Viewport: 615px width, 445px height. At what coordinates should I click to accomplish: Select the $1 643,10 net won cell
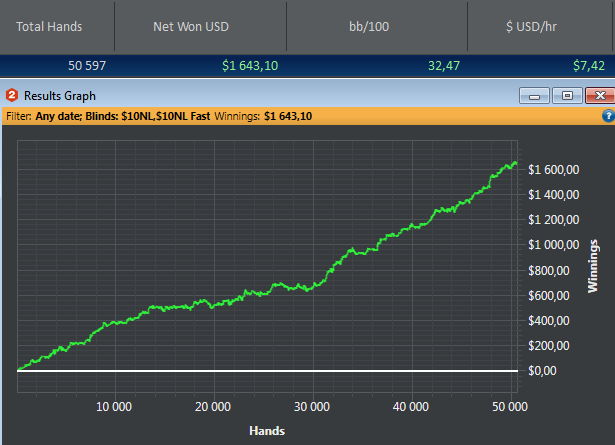250,65
